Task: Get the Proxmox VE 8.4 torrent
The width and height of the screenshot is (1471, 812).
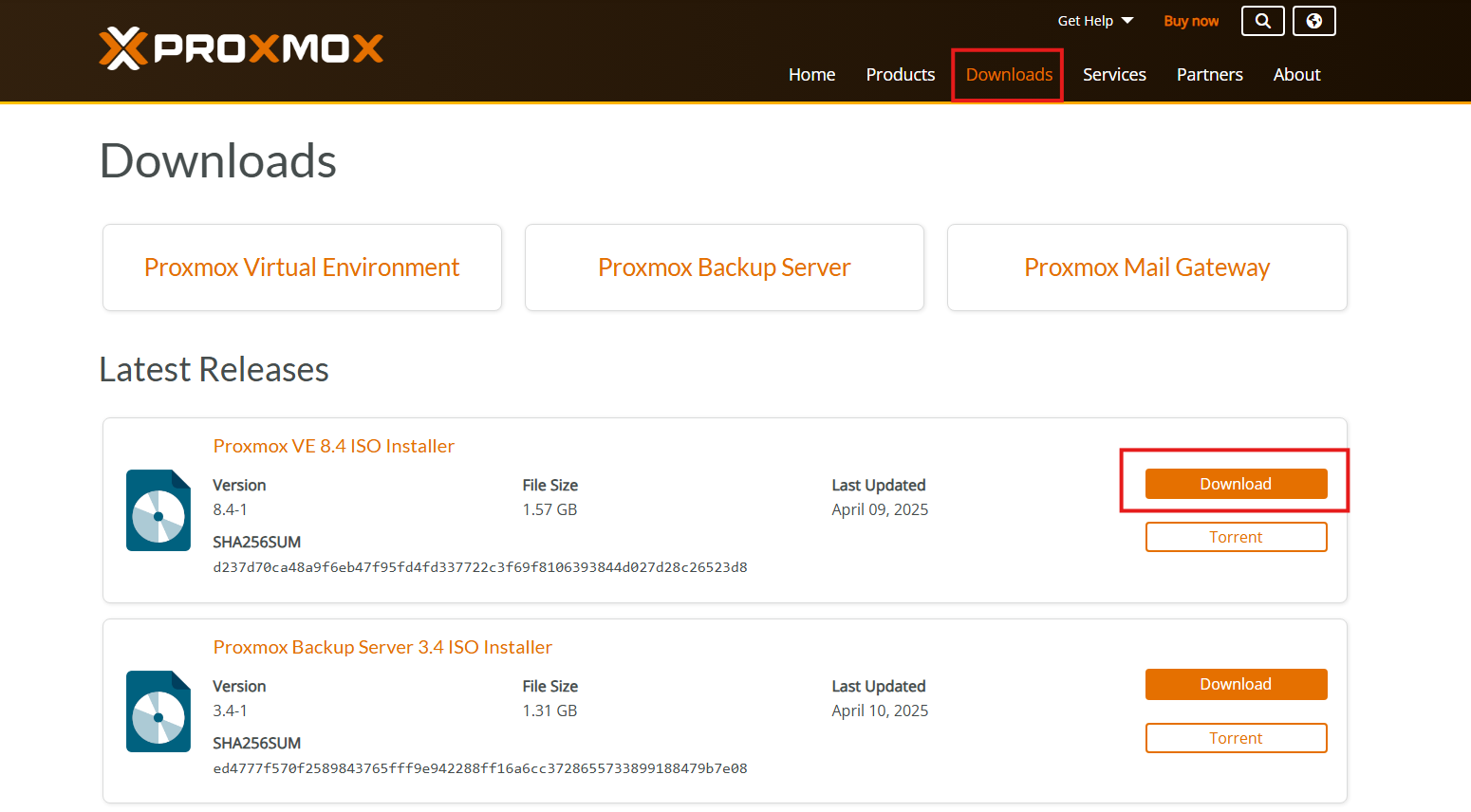Action: tap(1236, 537)
